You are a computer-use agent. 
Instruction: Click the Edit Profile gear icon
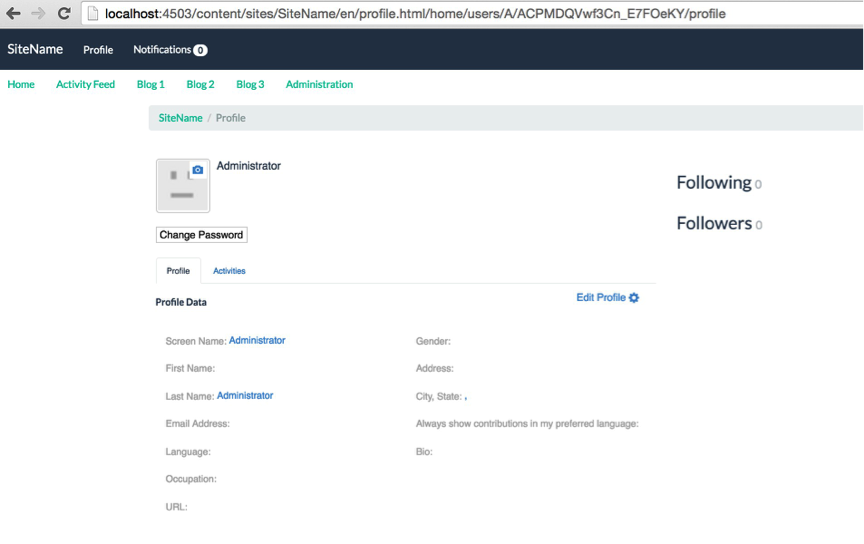[634, 298]
